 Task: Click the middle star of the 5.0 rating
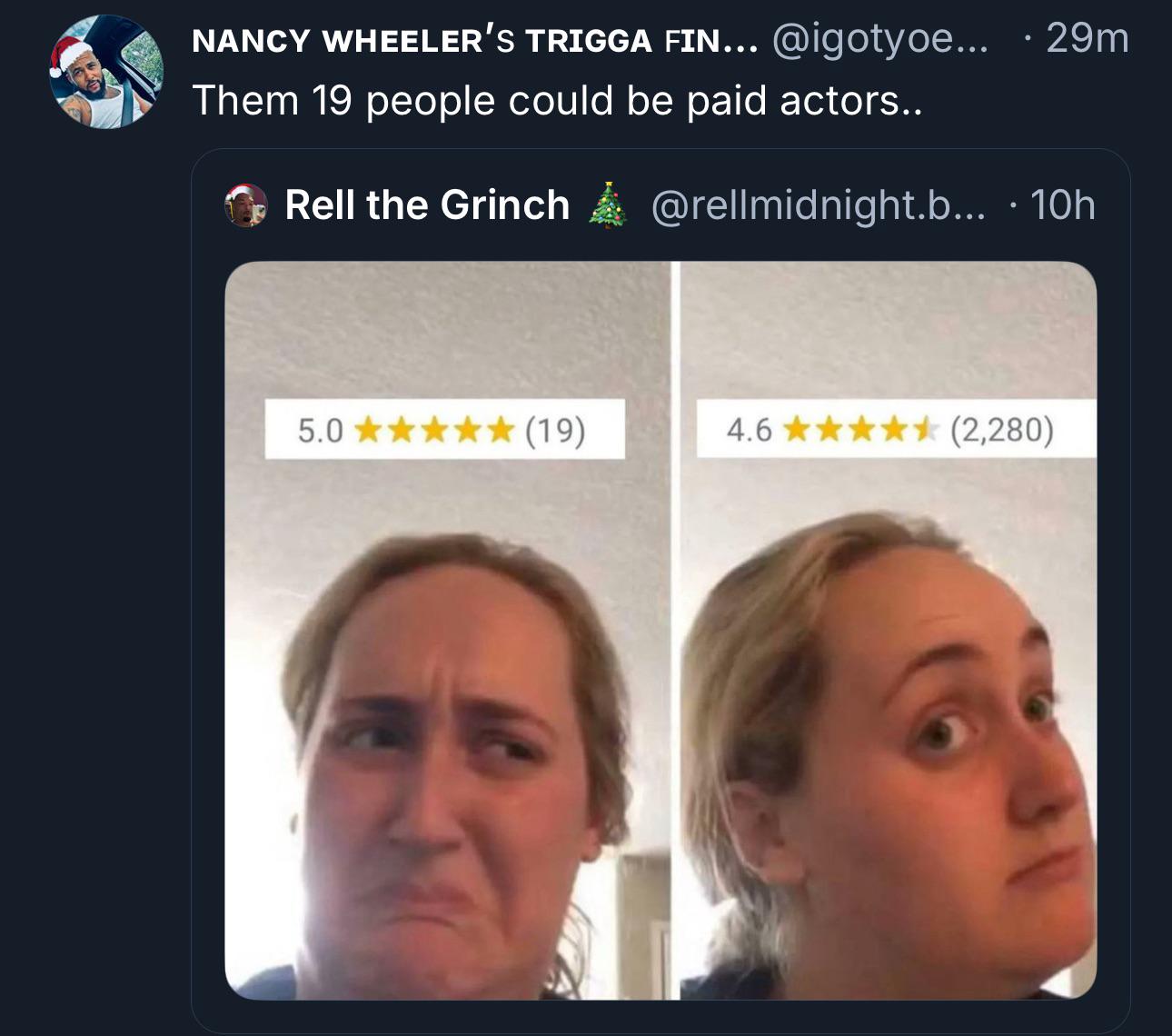click(434, 430)
